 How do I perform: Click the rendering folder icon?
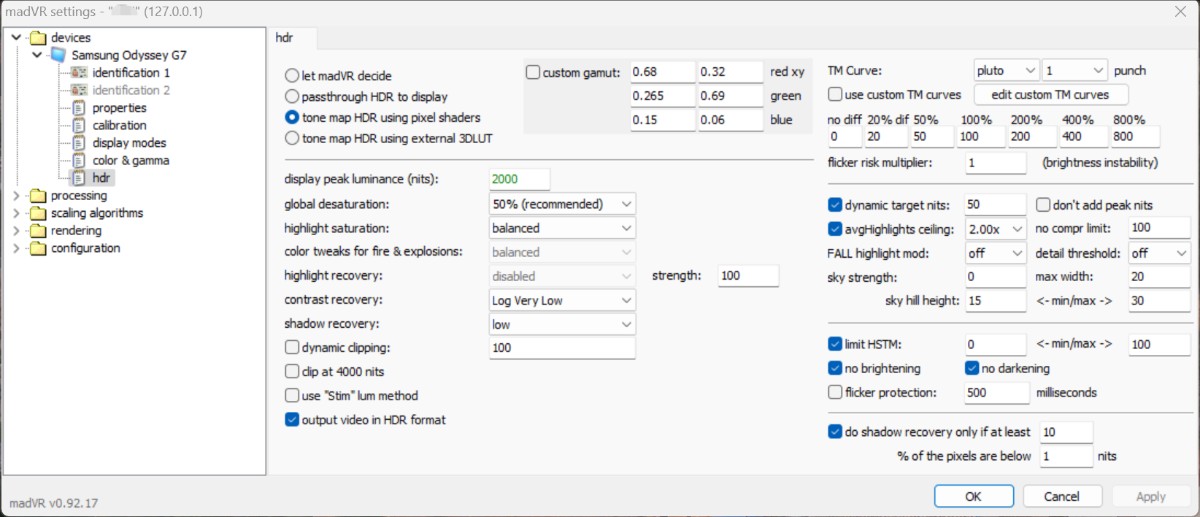tap(38, 231)
